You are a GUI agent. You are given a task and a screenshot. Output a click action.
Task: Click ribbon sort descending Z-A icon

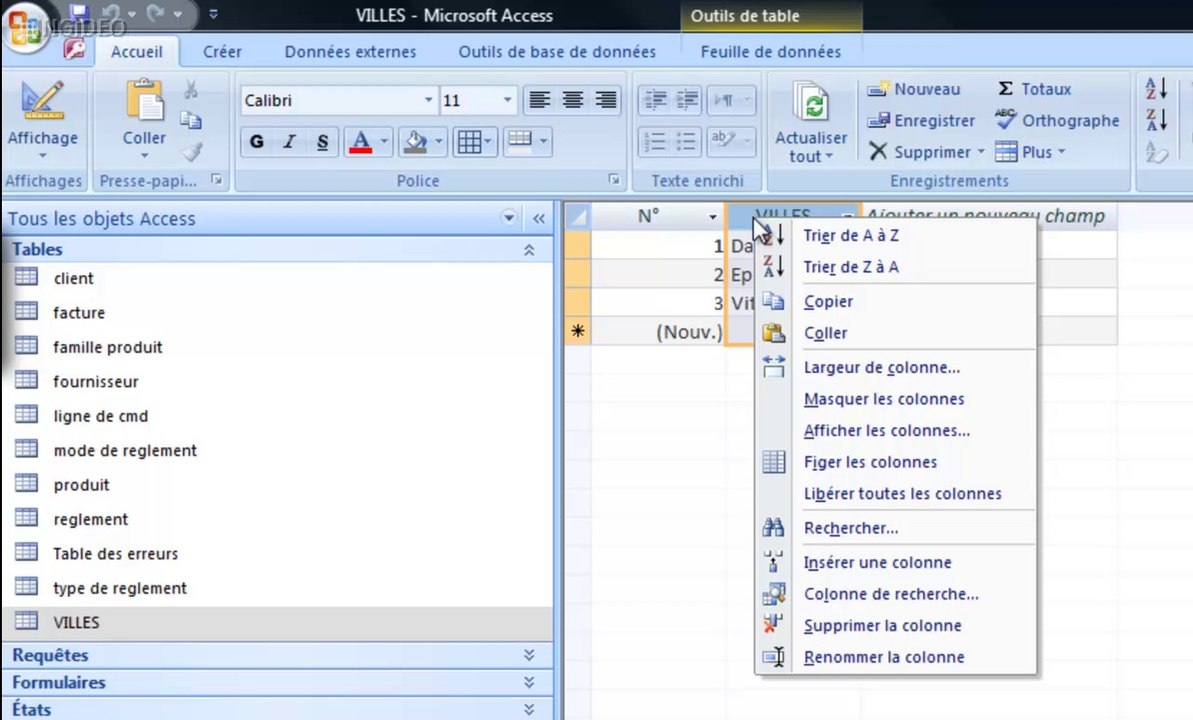[1156, 119]
